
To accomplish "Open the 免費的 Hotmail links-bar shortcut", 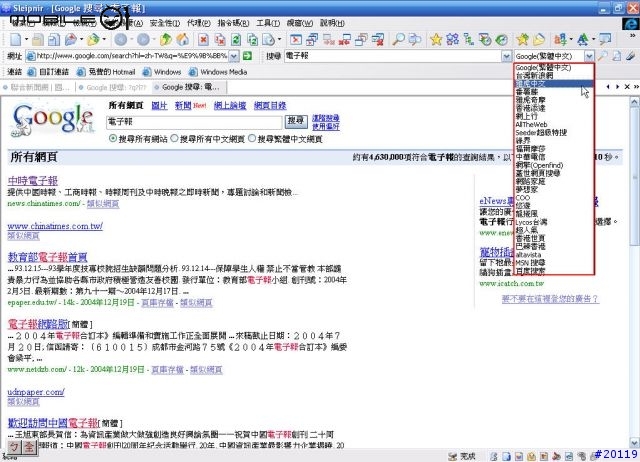I will (x=107, y=72).
